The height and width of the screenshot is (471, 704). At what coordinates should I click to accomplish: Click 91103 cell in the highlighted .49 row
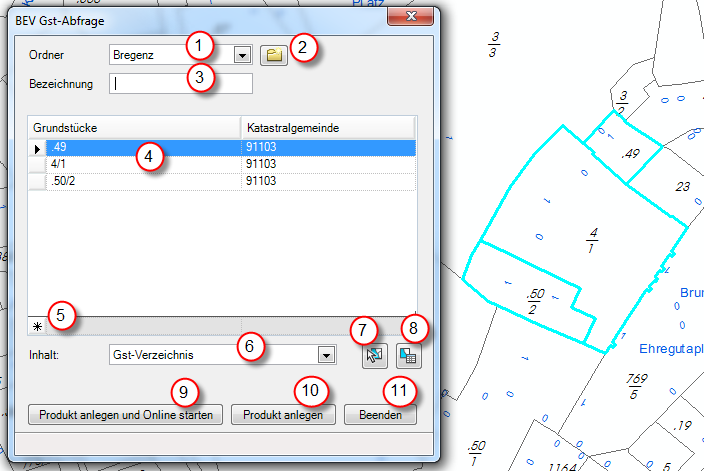(x=327, y=148)
